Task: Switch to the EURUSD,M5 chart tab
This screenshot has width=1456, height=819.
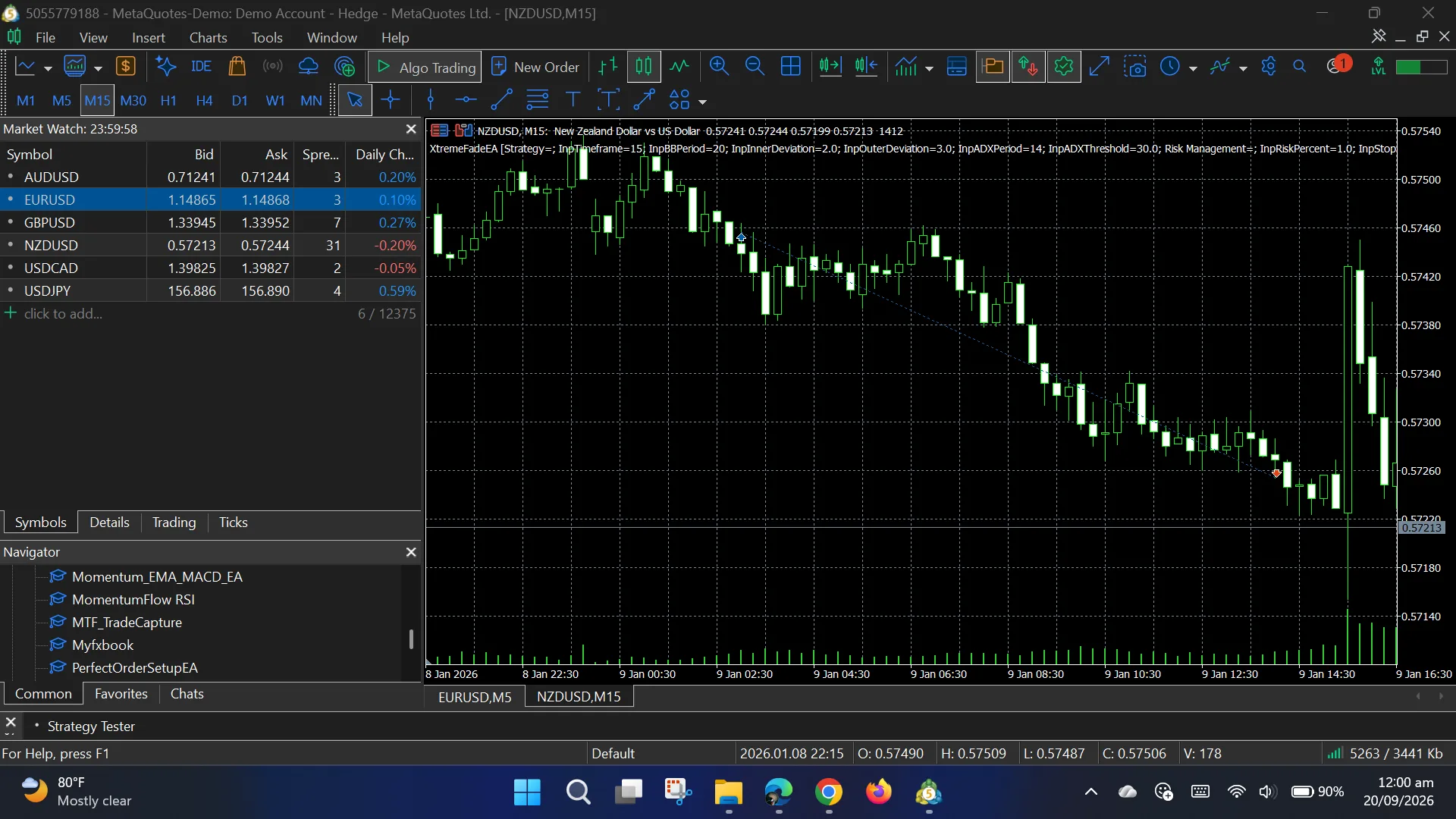Action: [475, 696]
